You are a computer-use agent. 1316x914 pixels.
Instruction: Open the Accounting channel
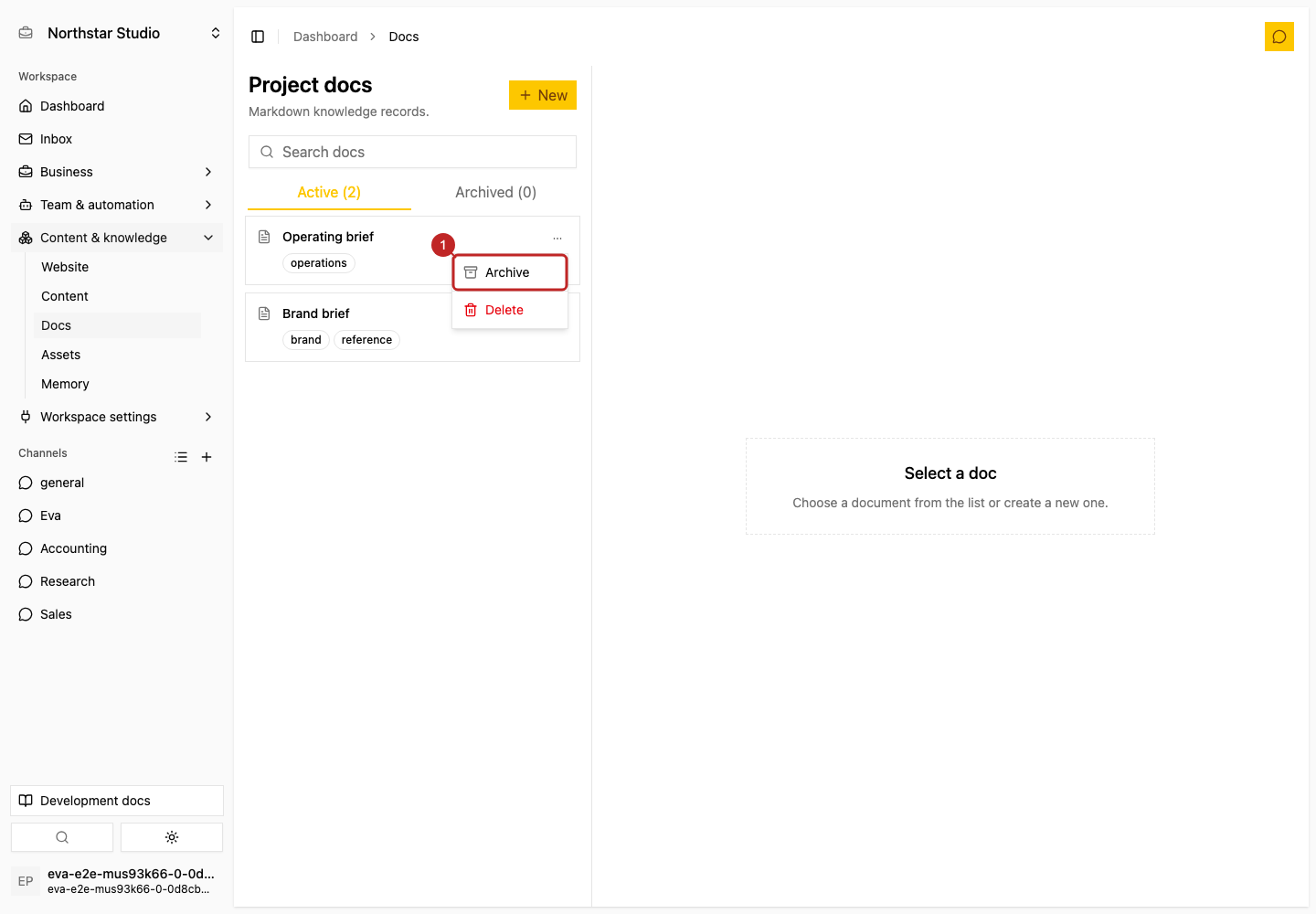point(117,548)
